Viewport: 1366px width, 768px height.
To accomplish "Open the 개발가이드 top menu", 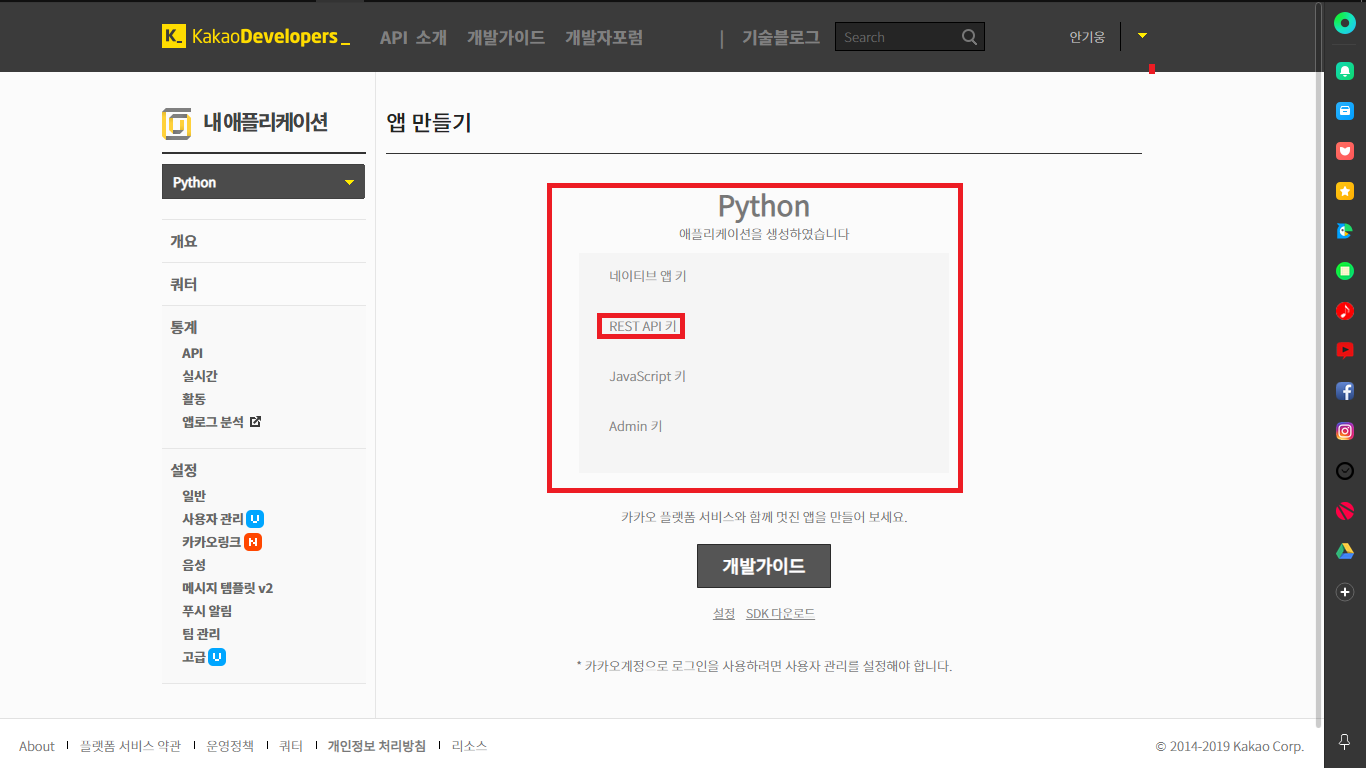I will (x=506, y=38).
